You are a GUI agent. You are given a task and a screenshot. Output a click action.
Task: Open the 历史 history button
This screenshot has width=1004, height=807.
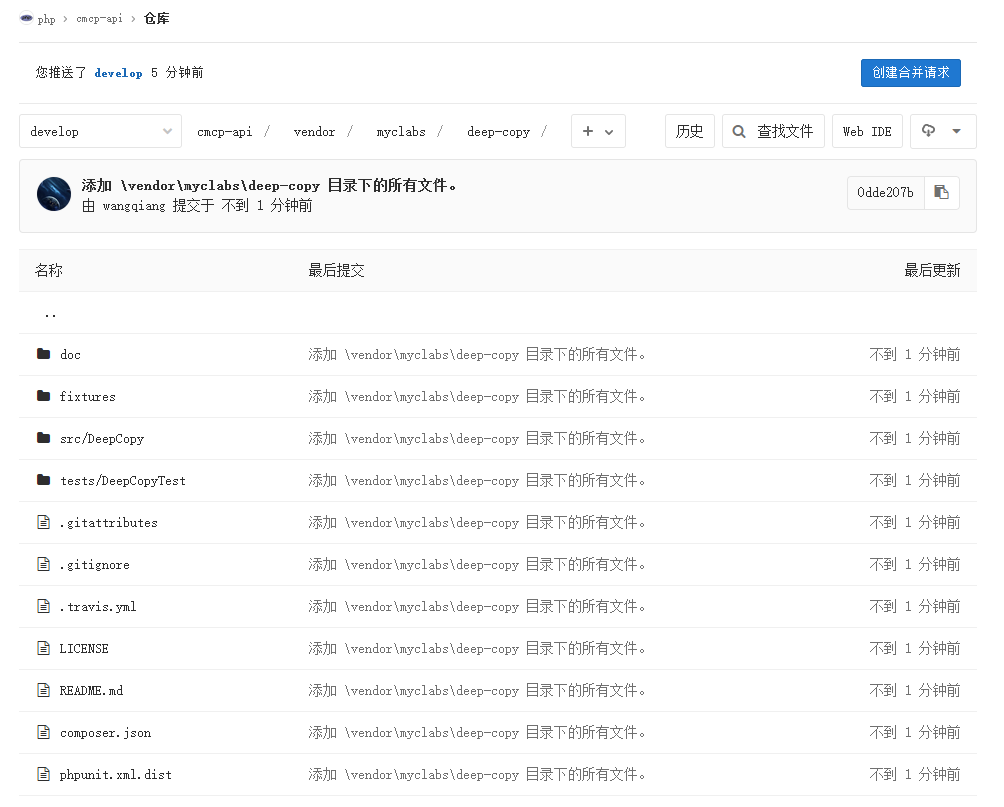(689, 131)
